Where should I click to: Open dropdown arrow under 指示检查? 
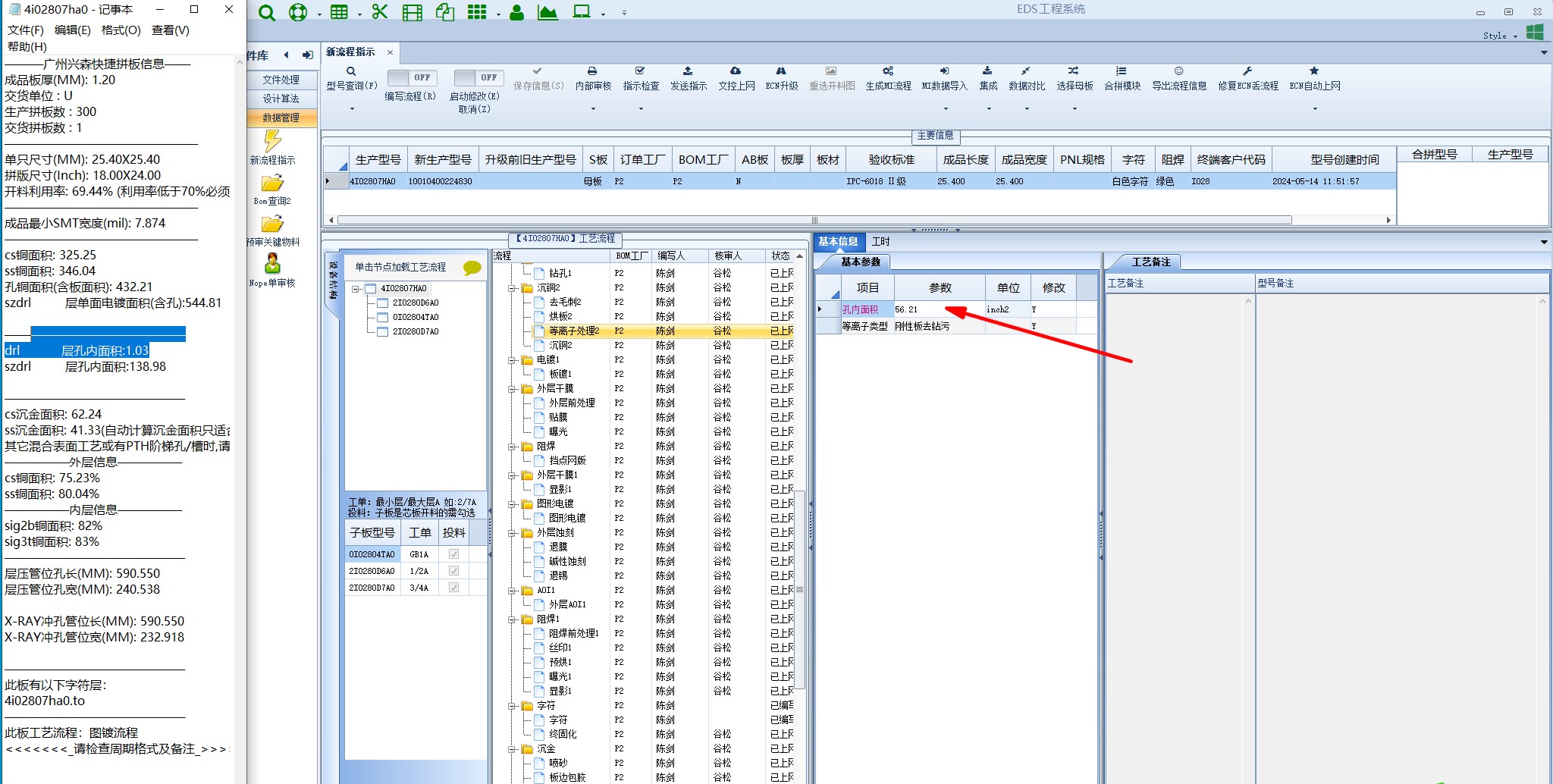(641, 109)
